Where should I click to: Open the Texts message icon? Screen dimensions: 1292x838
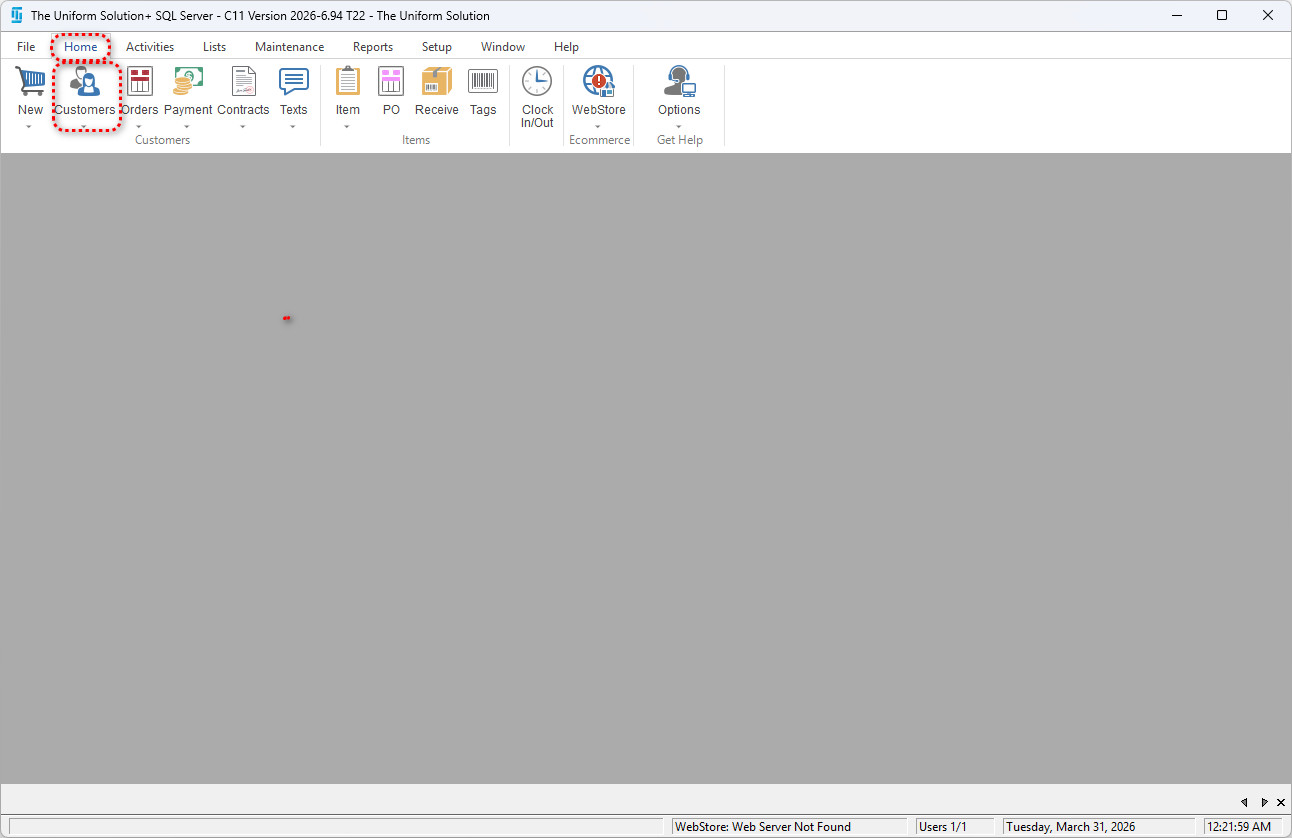point(293,82)
